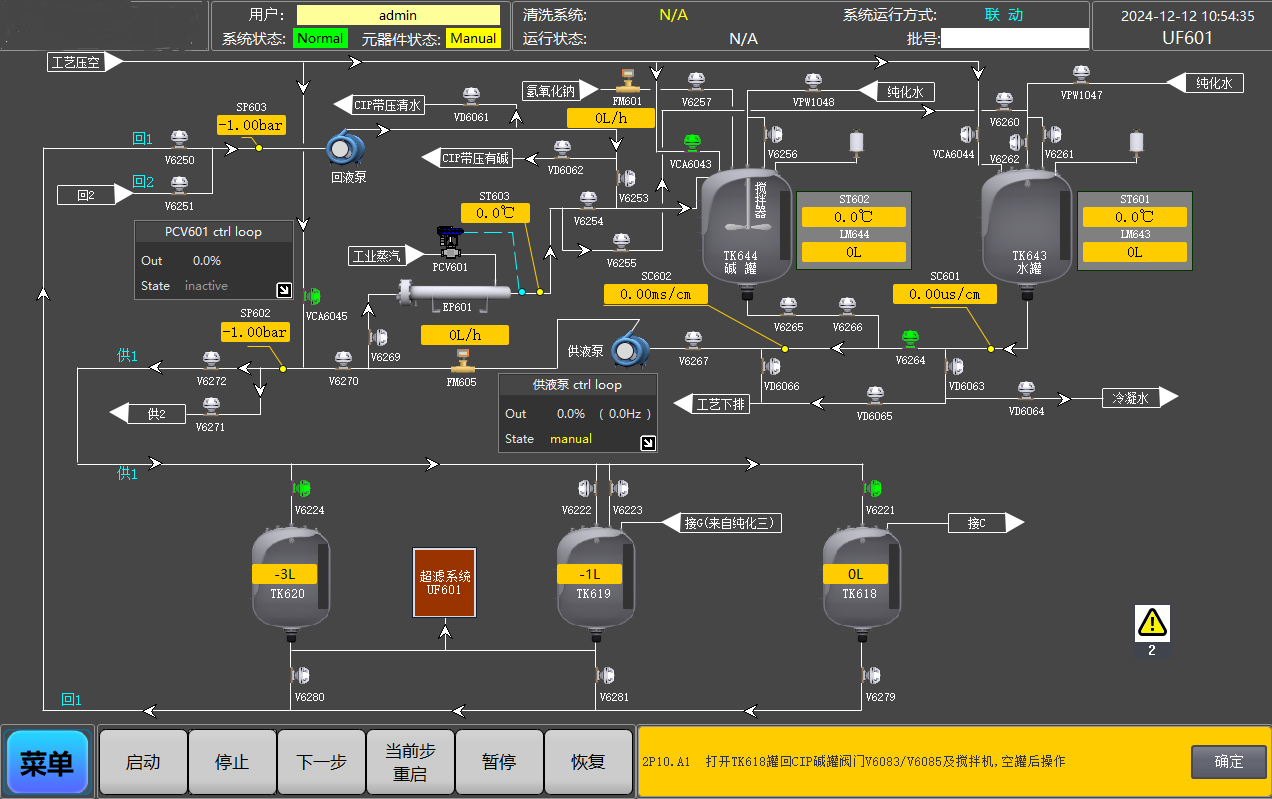Click valve V6266 icon
The width and height of the screenshot is (1272, 799).
847,307
